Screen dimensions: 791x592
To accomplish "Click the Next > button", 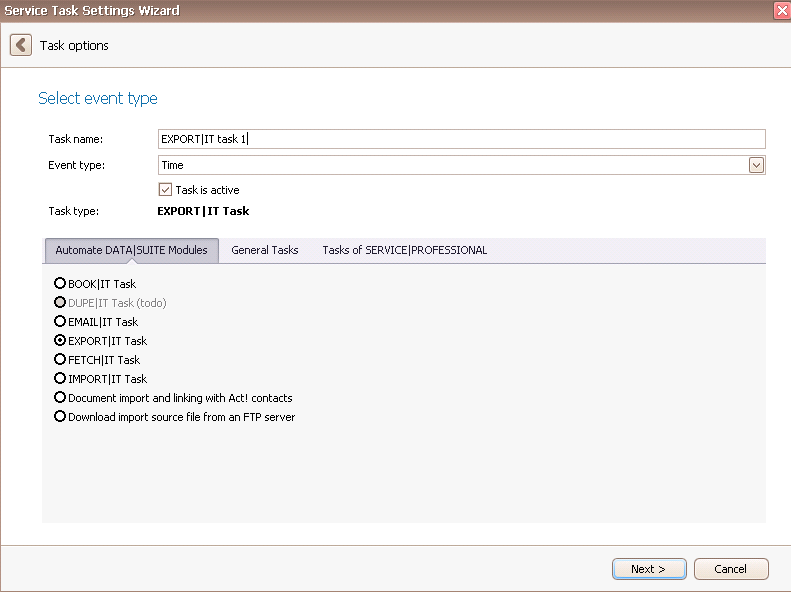I will point(649,569).
